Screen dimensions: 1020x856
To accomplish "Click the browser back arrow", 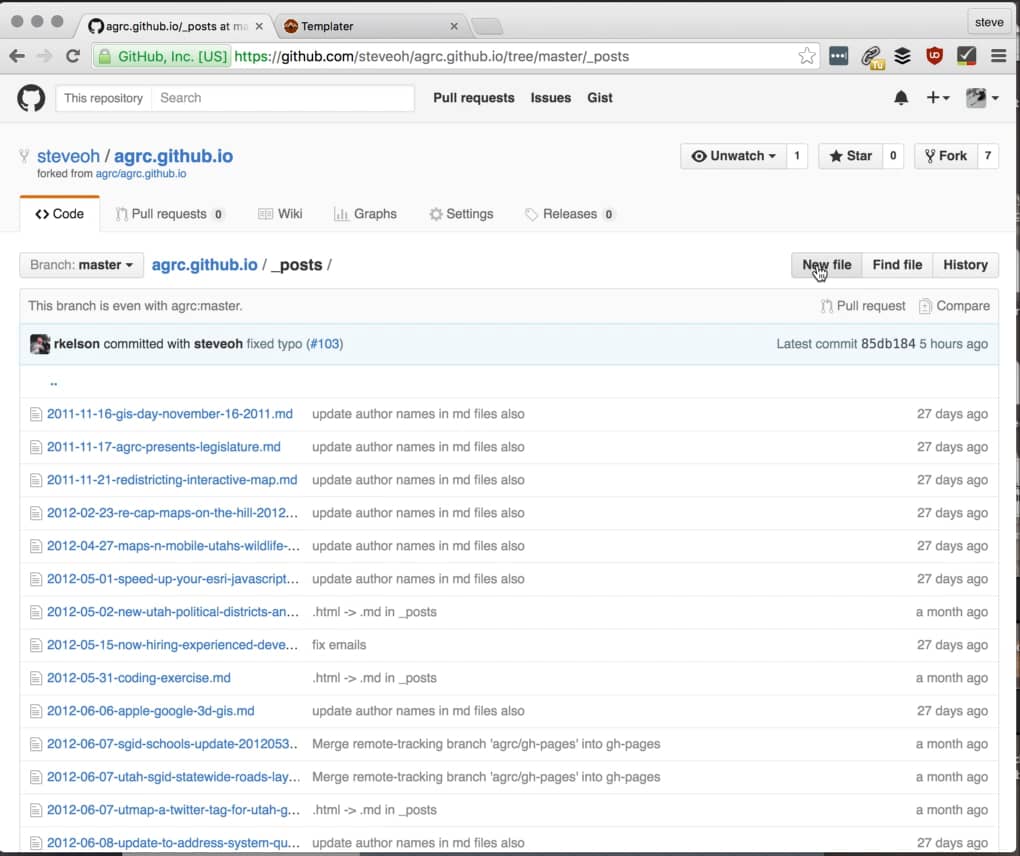I will pyautogui.click(x=18, y=57).
